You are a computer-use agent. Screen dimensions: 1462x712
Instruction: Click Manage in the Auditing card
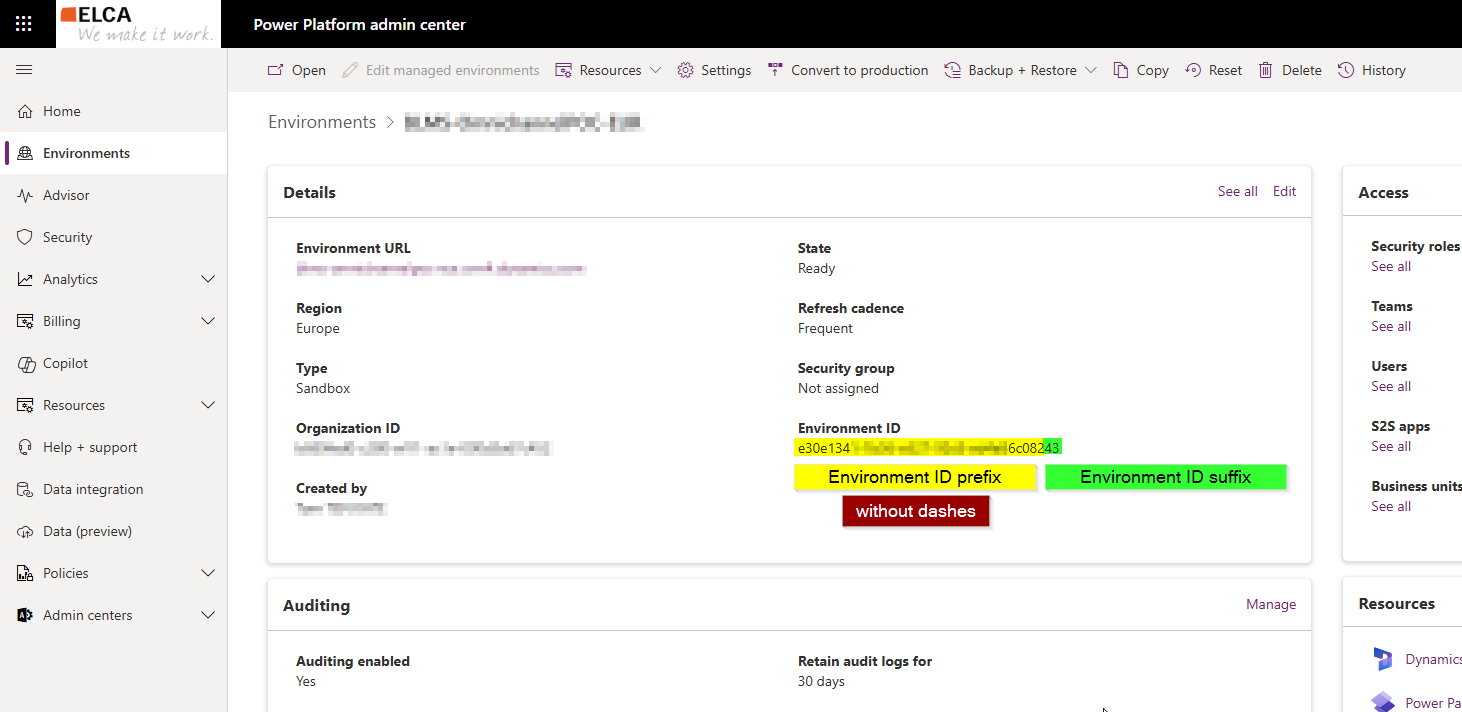pos(1271,604)
